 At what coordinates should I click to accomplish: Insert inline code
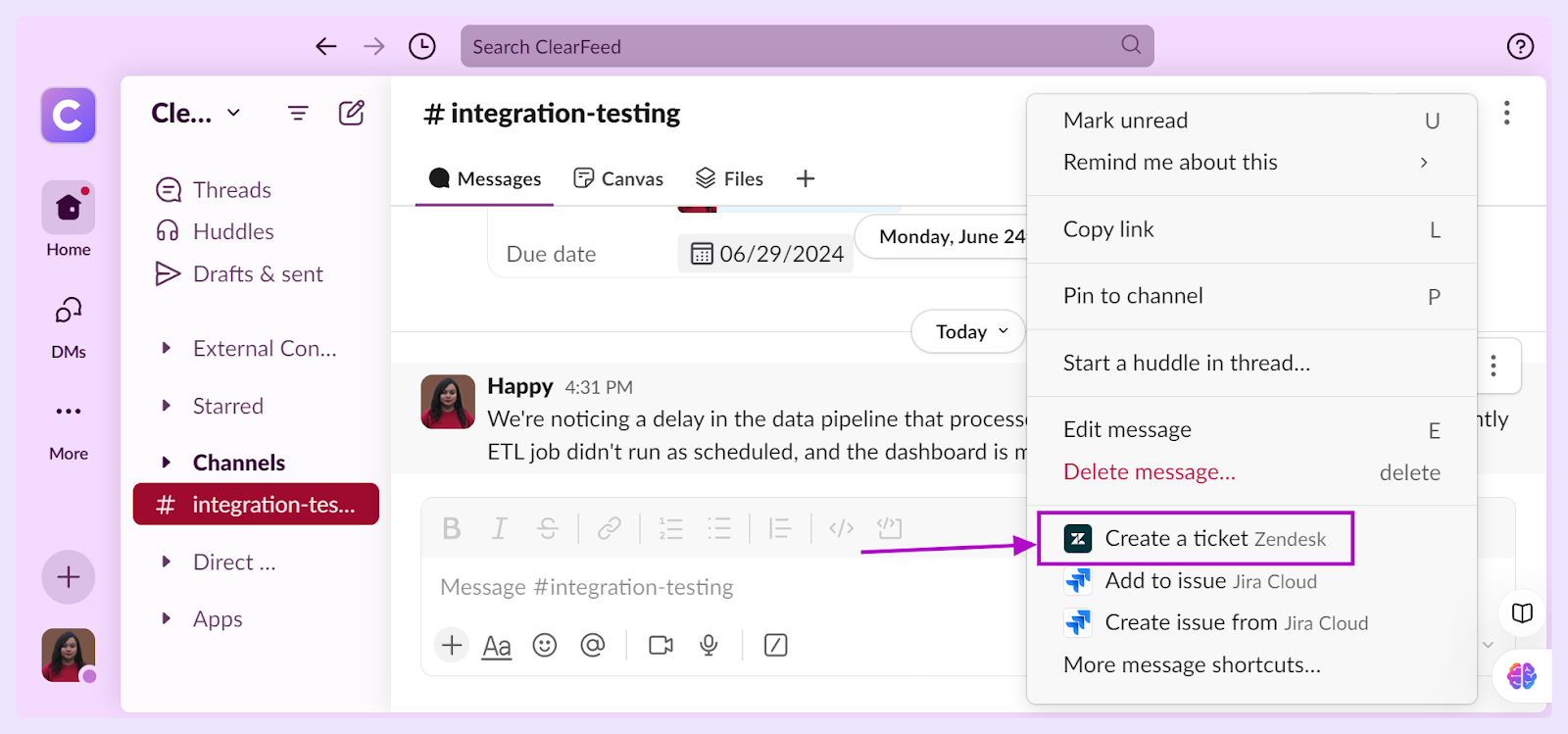[842, 528]
